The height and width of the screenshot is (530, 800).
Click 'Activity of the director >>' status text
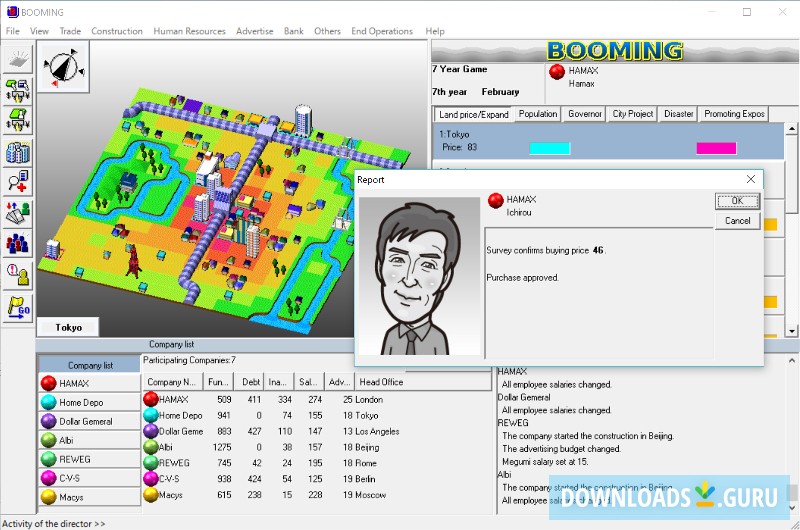coord(54,524)
